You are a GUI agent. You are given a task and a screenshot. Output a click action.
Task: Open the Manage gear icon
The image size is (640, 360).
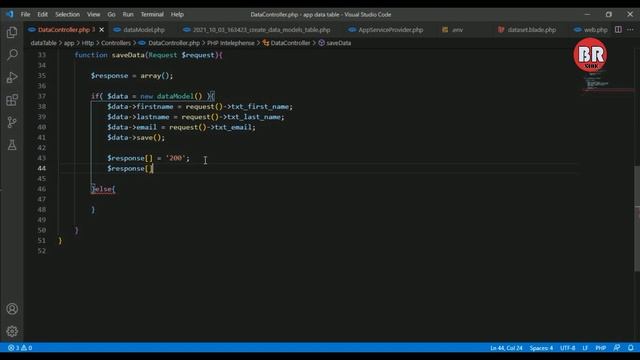click(x=12, y=331)
